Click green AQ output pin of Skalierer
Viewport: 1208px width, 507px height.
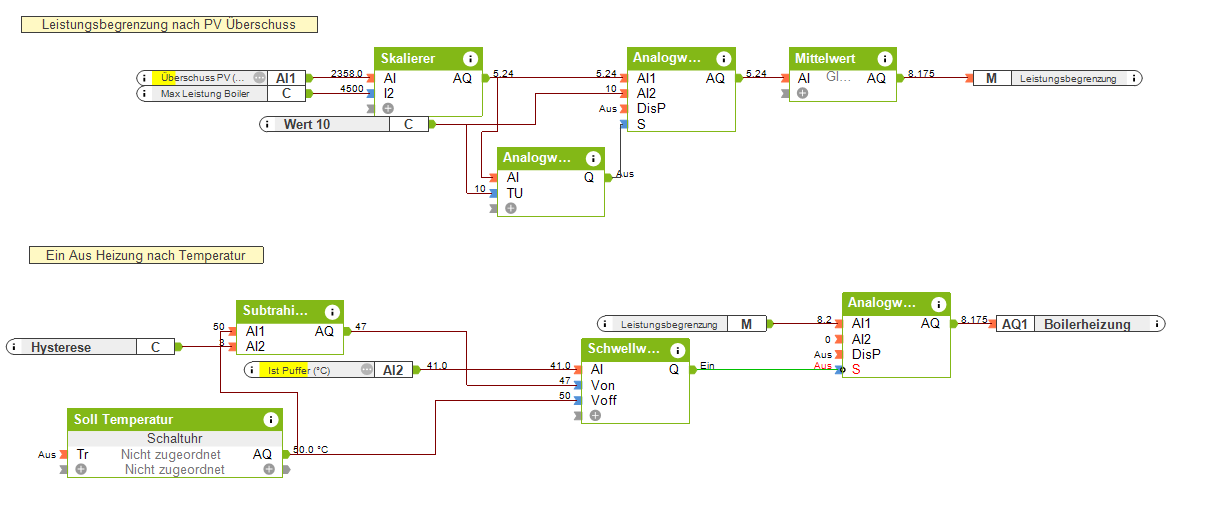pyautogui.click(x=486, y=78)
